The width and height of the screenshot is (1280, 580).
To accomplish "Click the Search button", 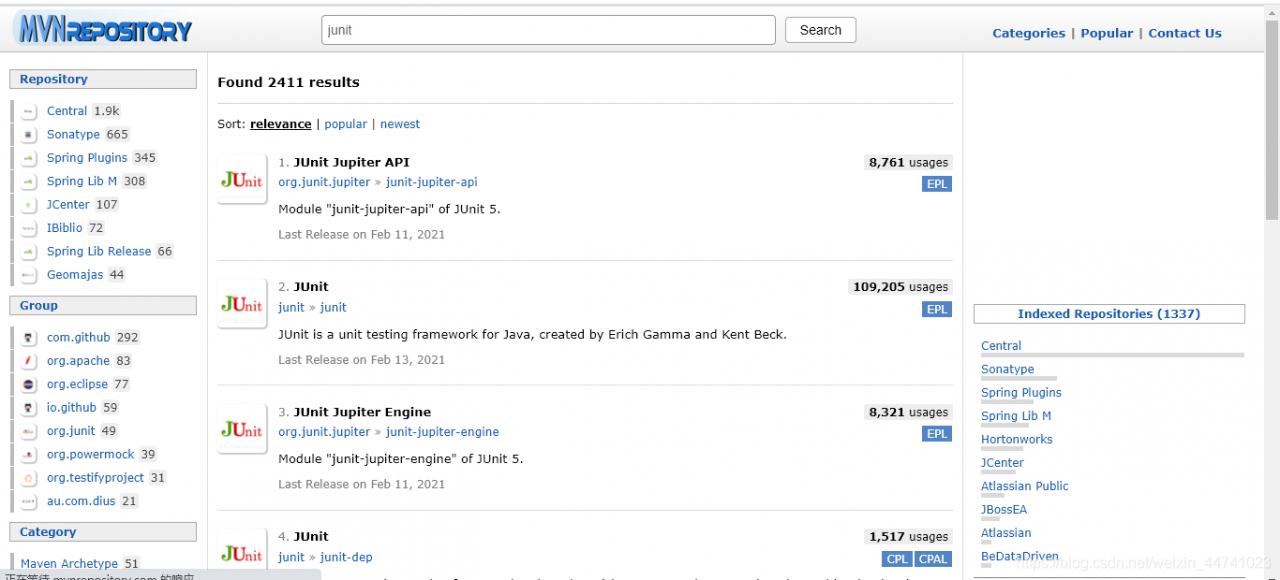I will 820,30.
